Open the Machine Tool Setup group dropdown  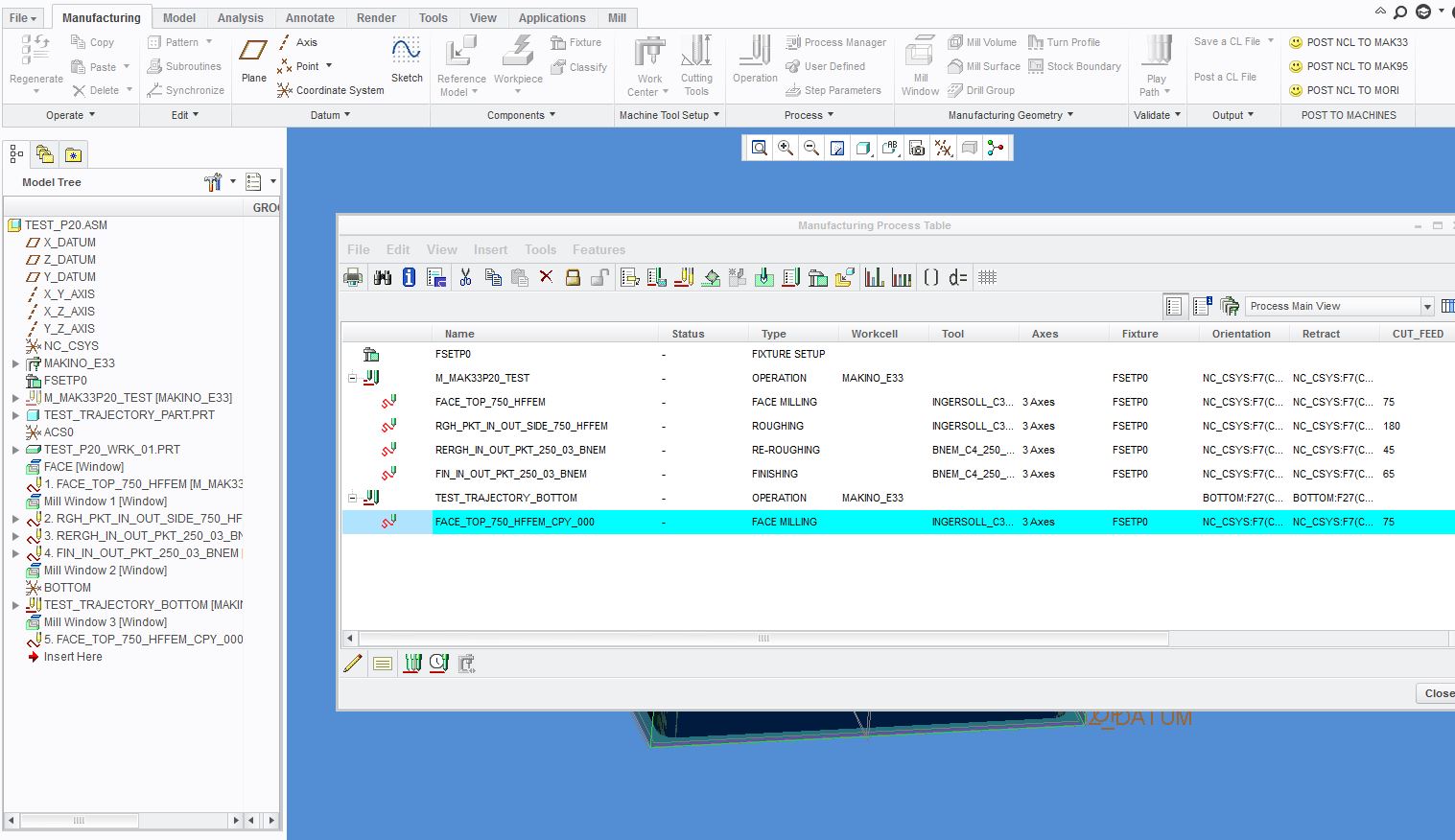(x=669, y=115)
